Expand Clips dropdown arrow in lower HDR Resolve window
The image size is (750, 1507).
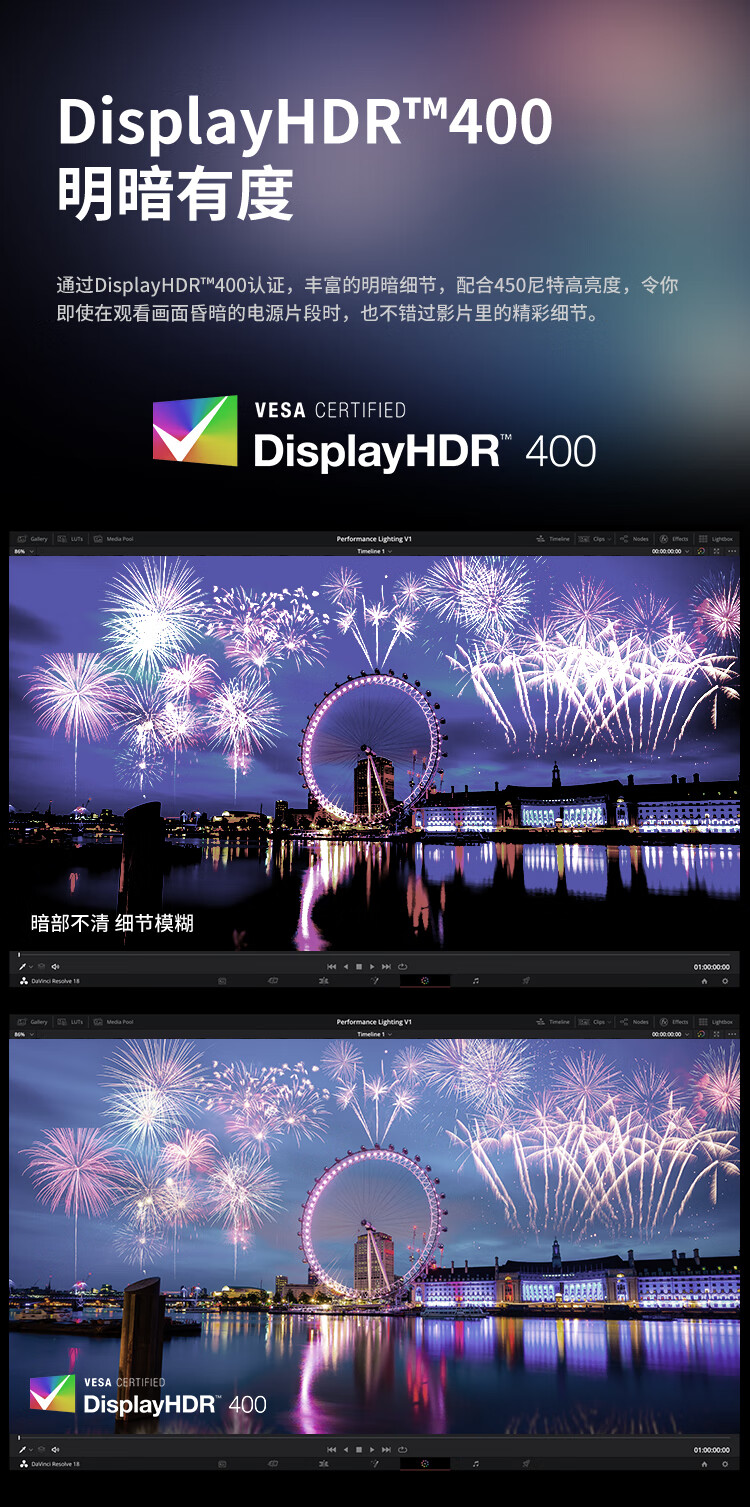pos(609,1022)
